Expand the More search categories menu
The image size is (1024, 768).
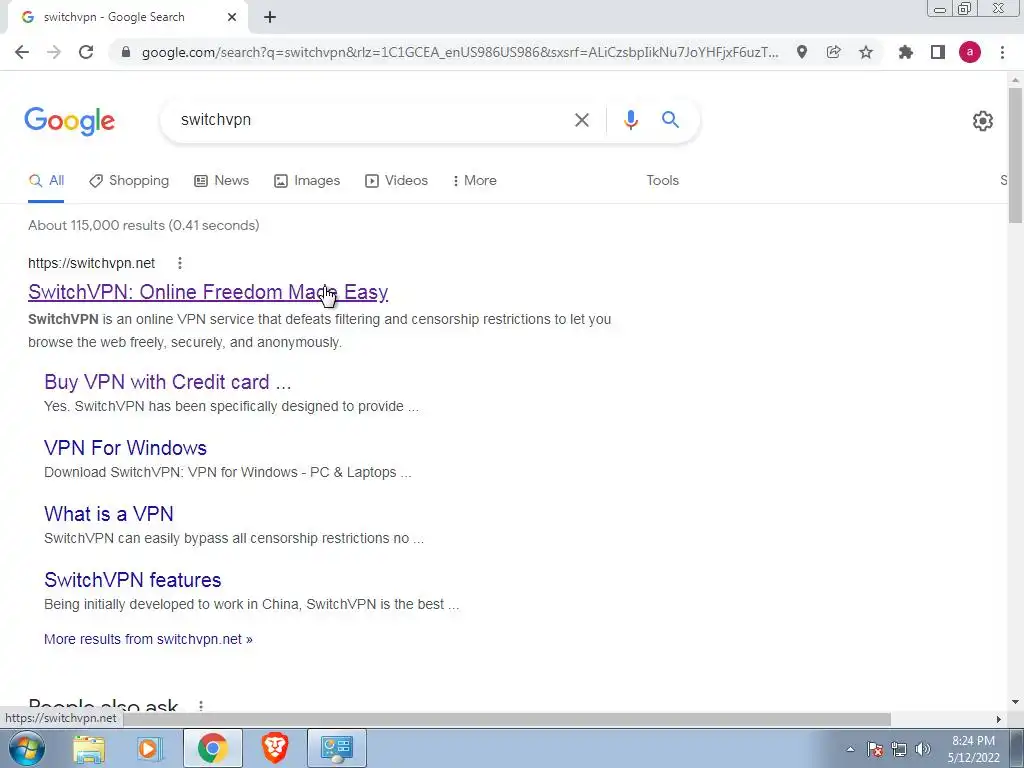[x=475, y=181]
